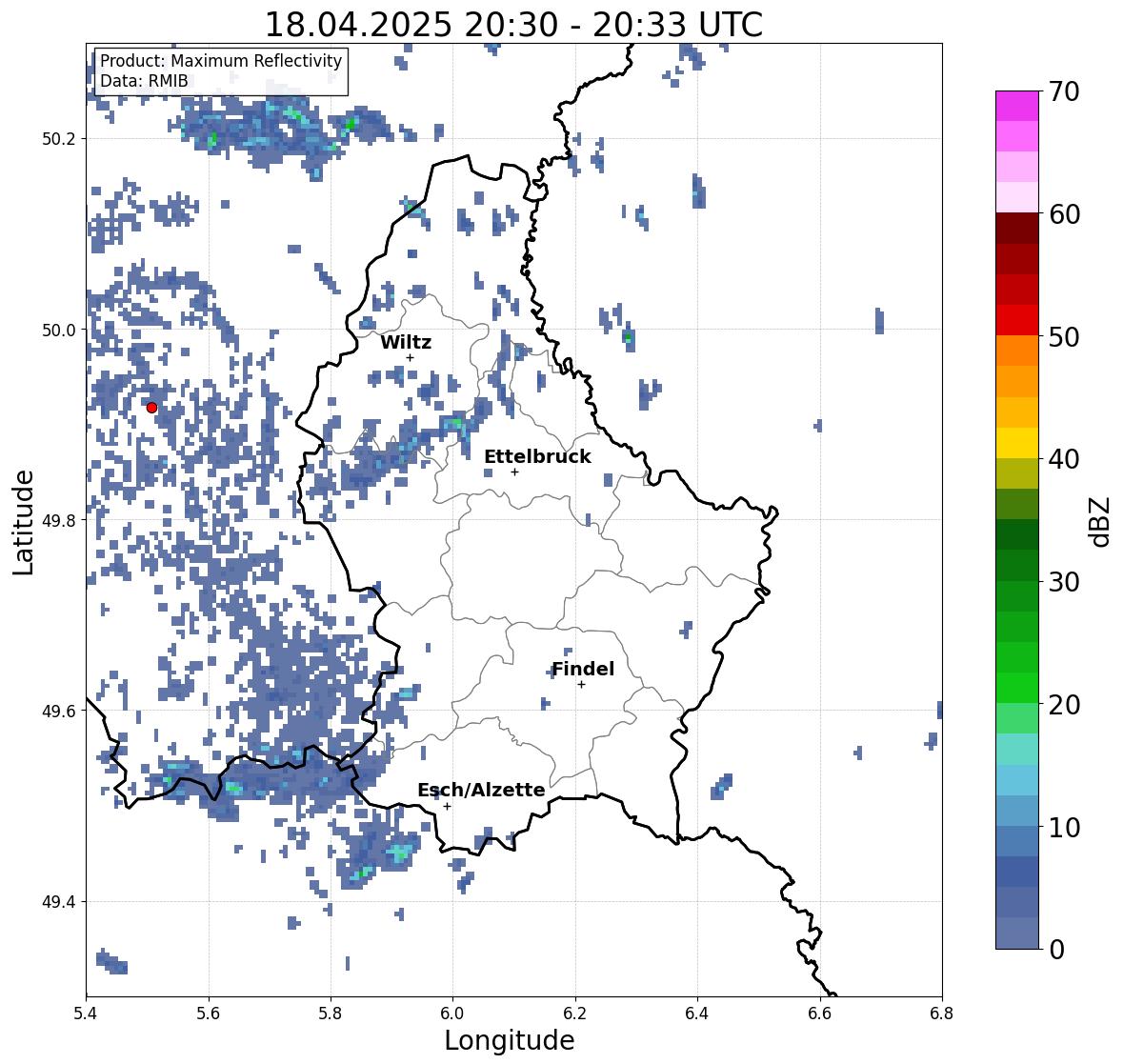Click the colorbar tick label 60
Screen dimensions: 1123x1064
1064,214
